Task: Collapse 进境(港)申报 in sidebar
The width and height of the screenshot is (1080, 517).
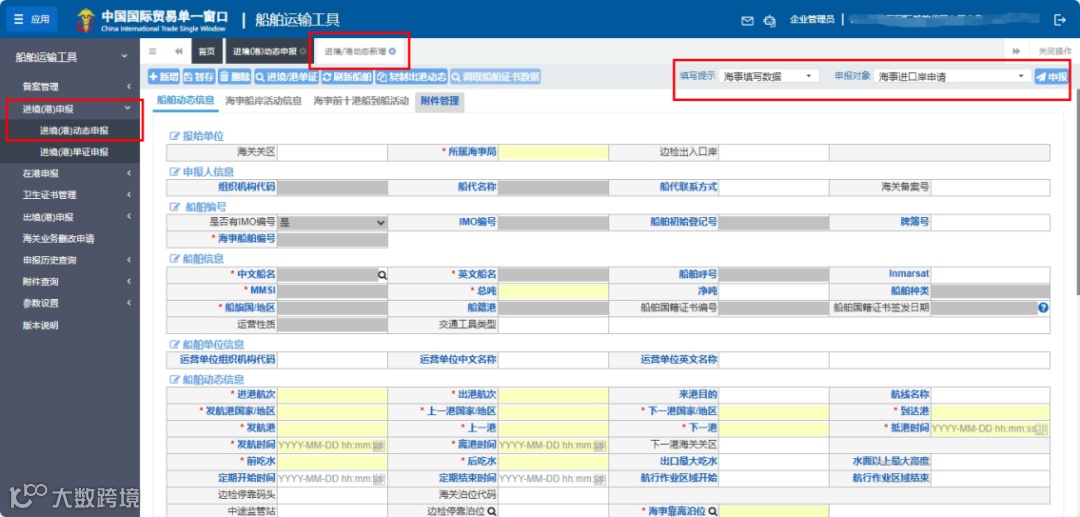Action: (70, 108)
